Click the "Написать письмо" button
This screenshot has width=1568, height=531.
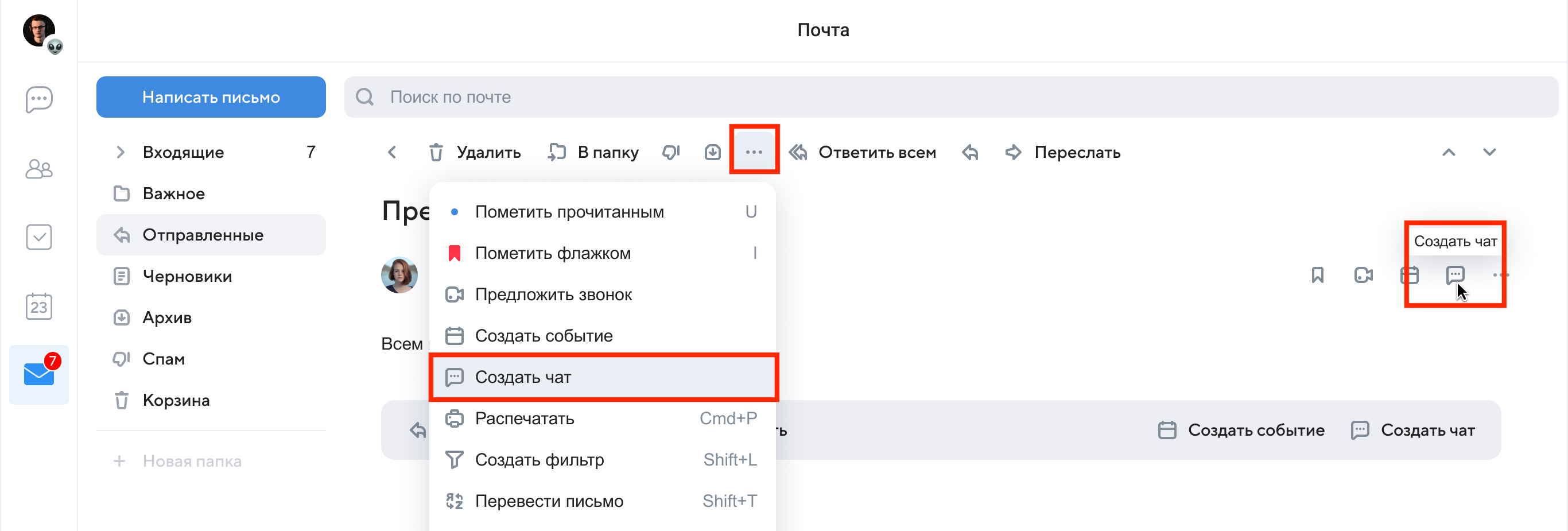(x=211, y=97)
